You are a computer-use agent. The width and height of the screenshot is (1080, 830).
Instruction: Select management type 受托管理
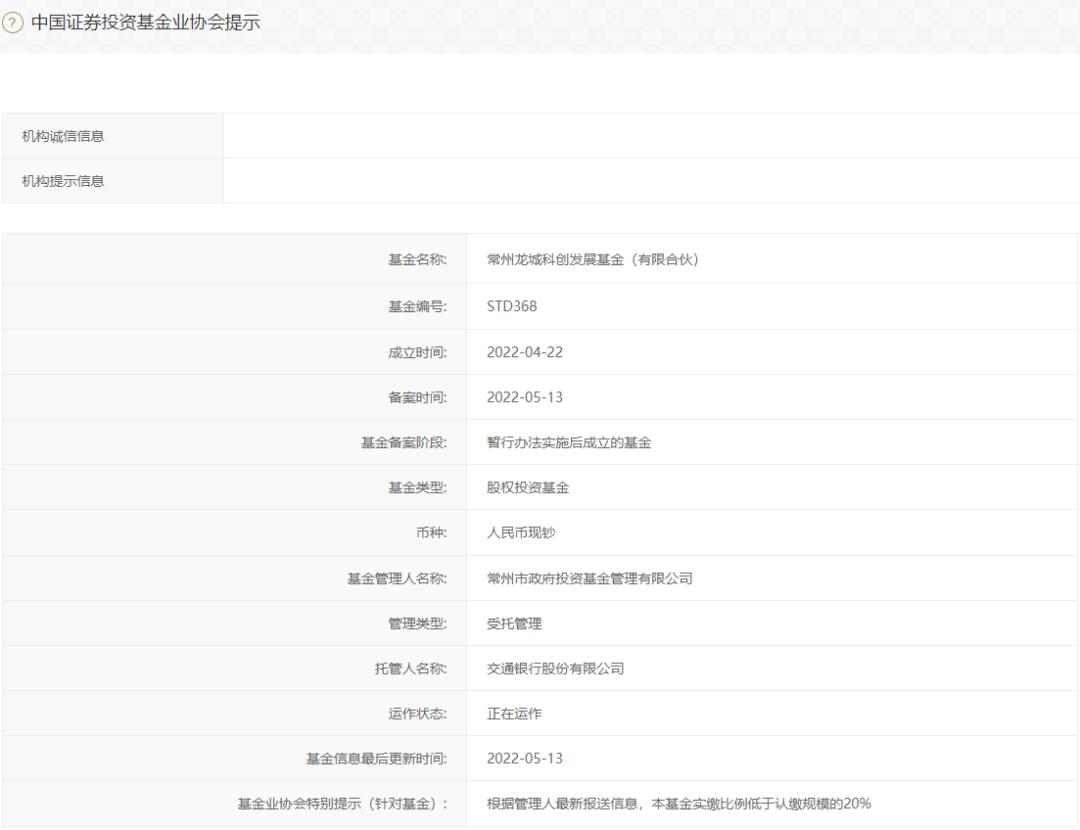coord(514,623)
